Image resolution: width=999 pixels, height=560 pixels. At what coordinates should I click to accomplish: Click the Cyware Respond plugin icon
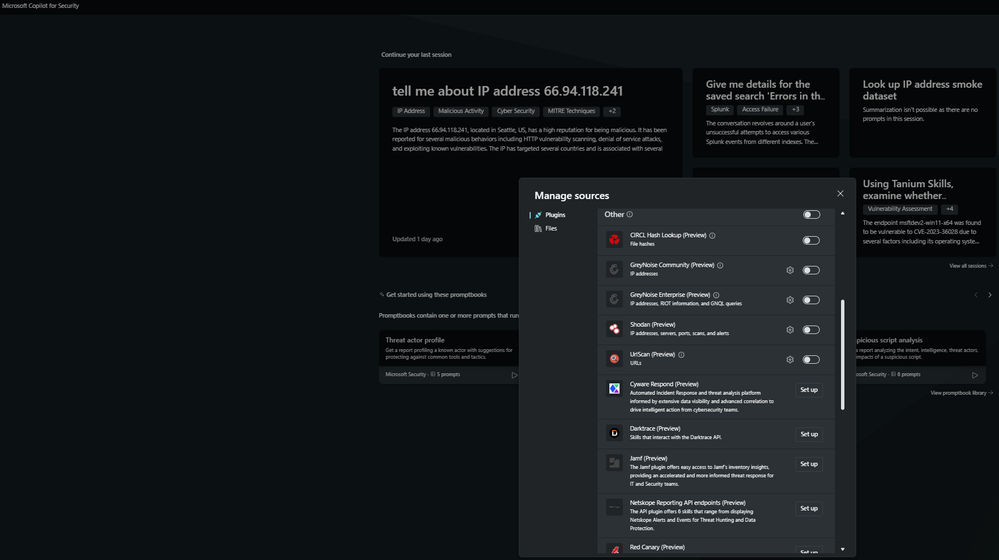[x=614, y=389]
